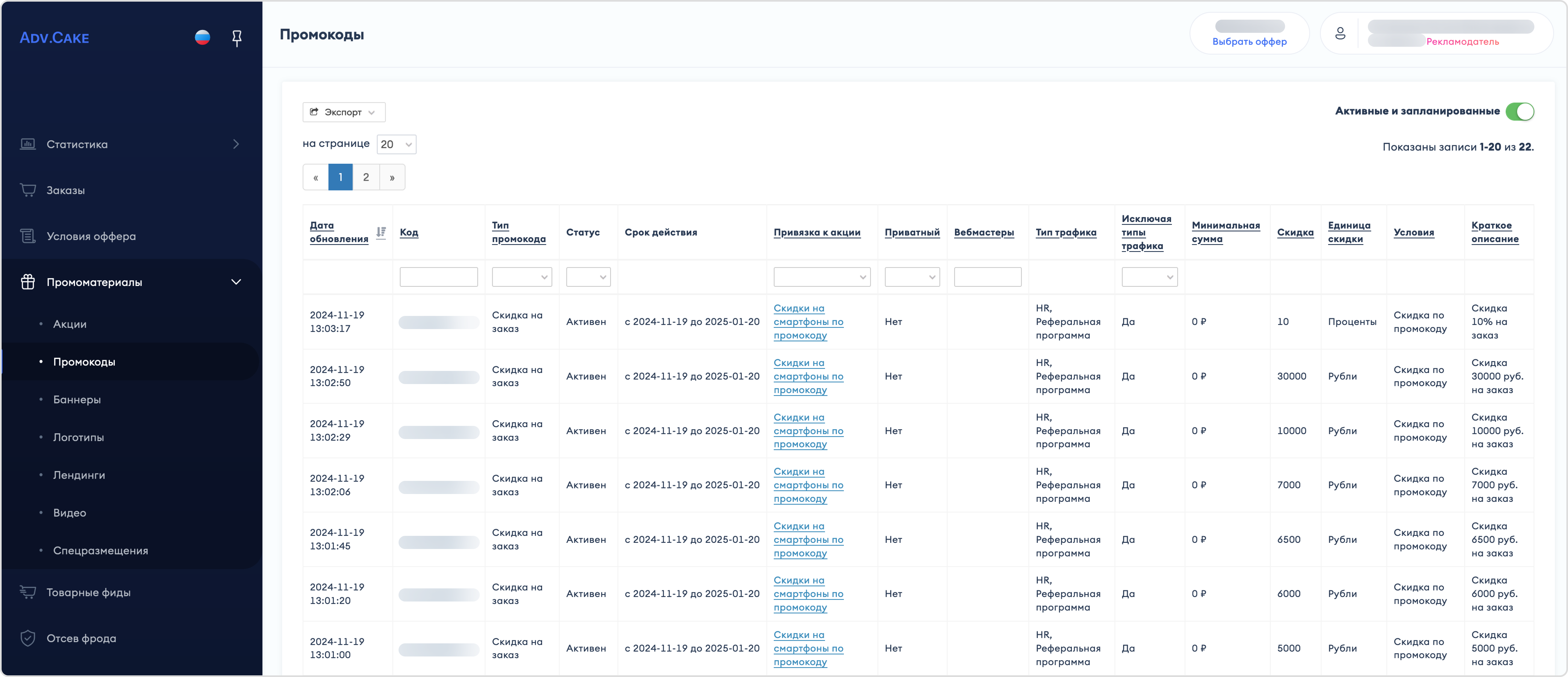This screenshot has height=677, width=1568.
Task: Expand the Статистика submenu chevron
Action: point(236,144)
